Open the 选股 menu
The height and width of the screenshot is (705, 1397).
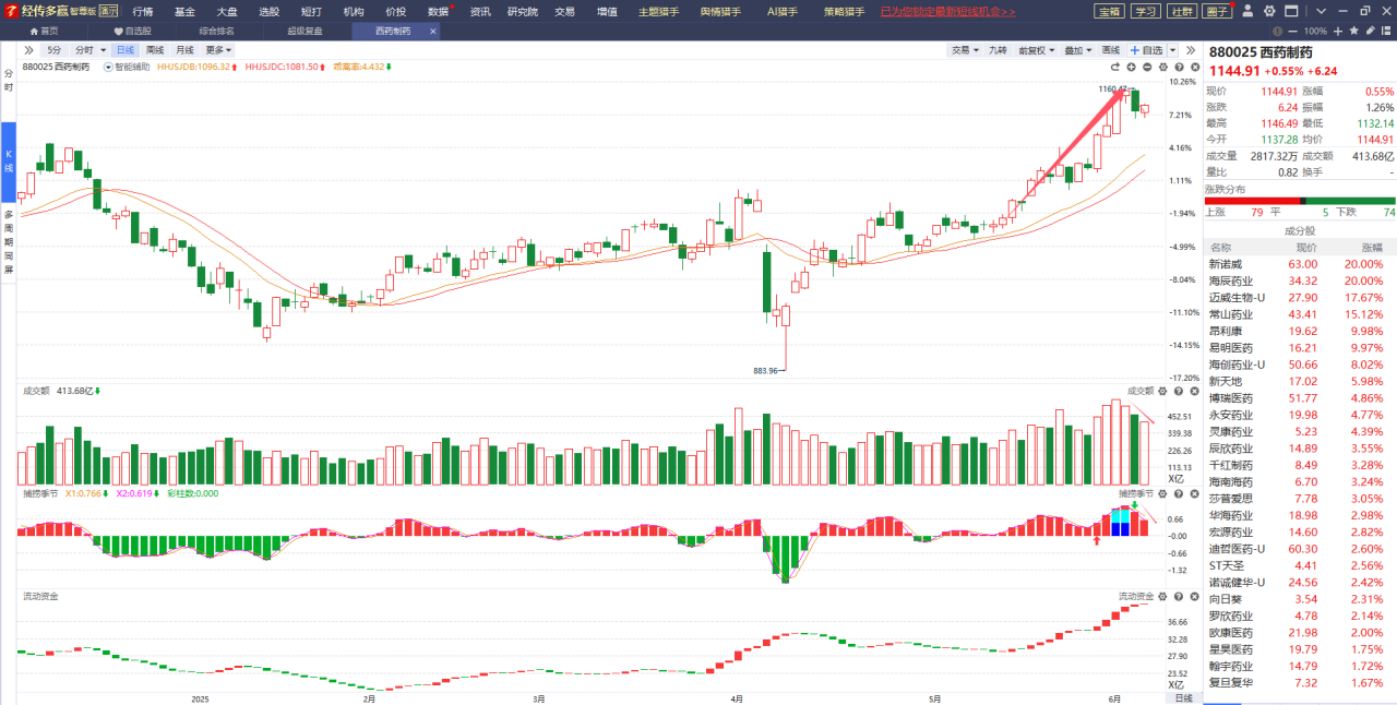click(269, 12)
